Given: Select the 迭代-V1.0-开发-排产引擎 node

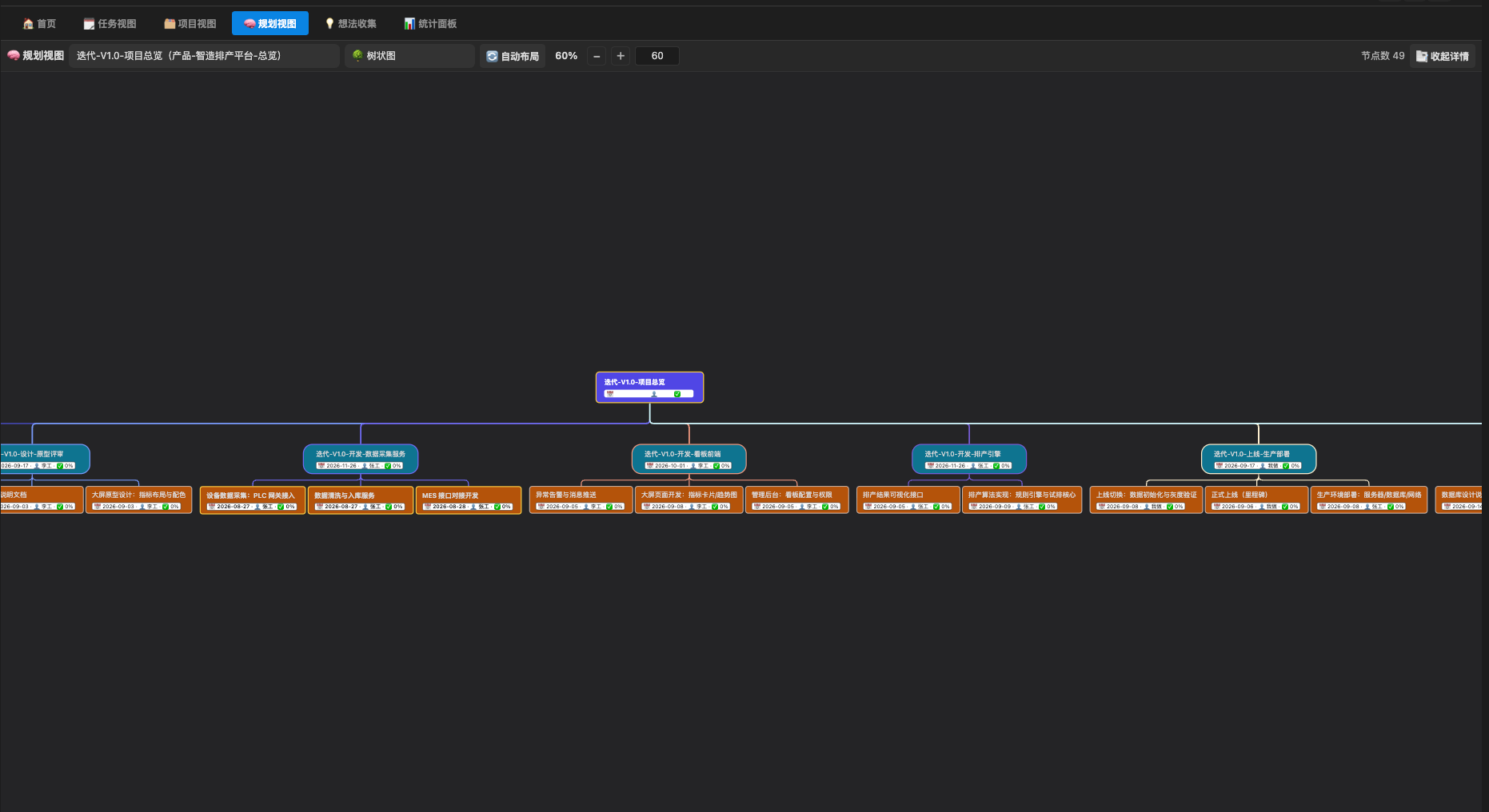Looking at the screenshot, I should coord(969,459).
